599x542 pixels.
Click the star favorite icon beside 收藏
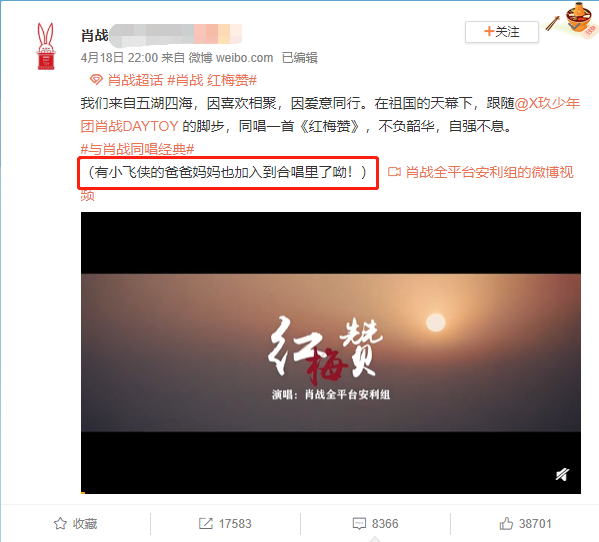(60, 523)
